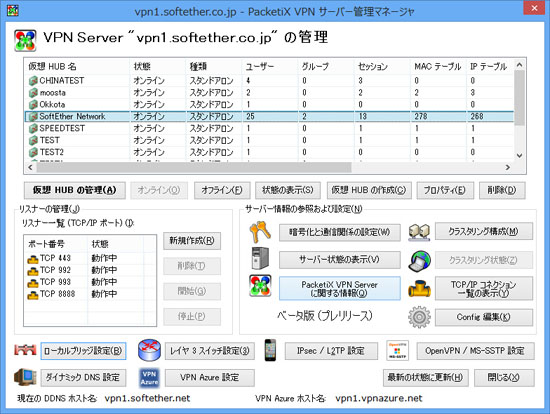Select the CHINATEST row name
This screenshot has height=414, width=550.
pos(61,81)
